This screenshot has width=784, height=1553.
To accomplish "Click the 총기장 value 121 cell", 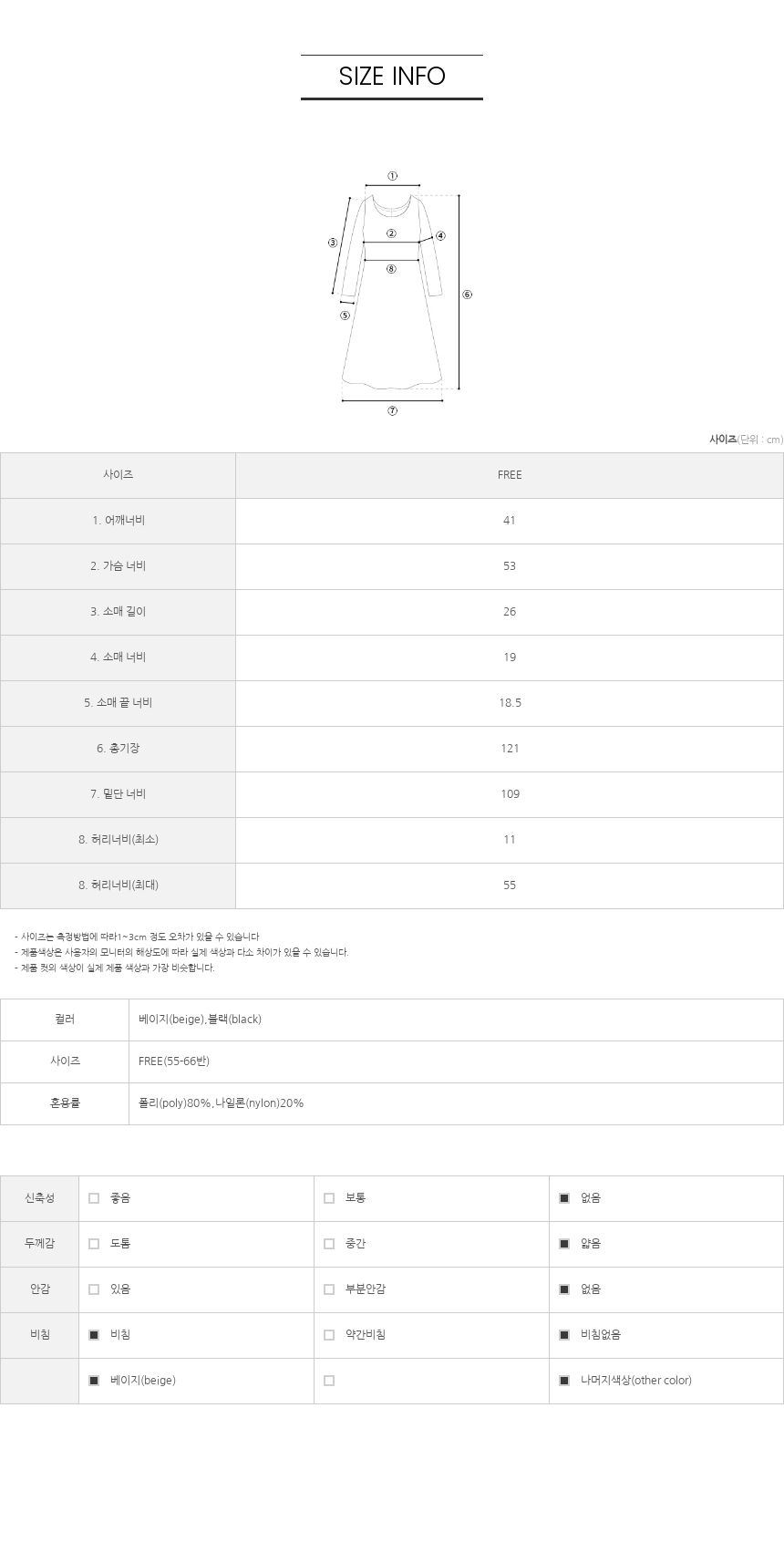I will [x=510, y=749].
